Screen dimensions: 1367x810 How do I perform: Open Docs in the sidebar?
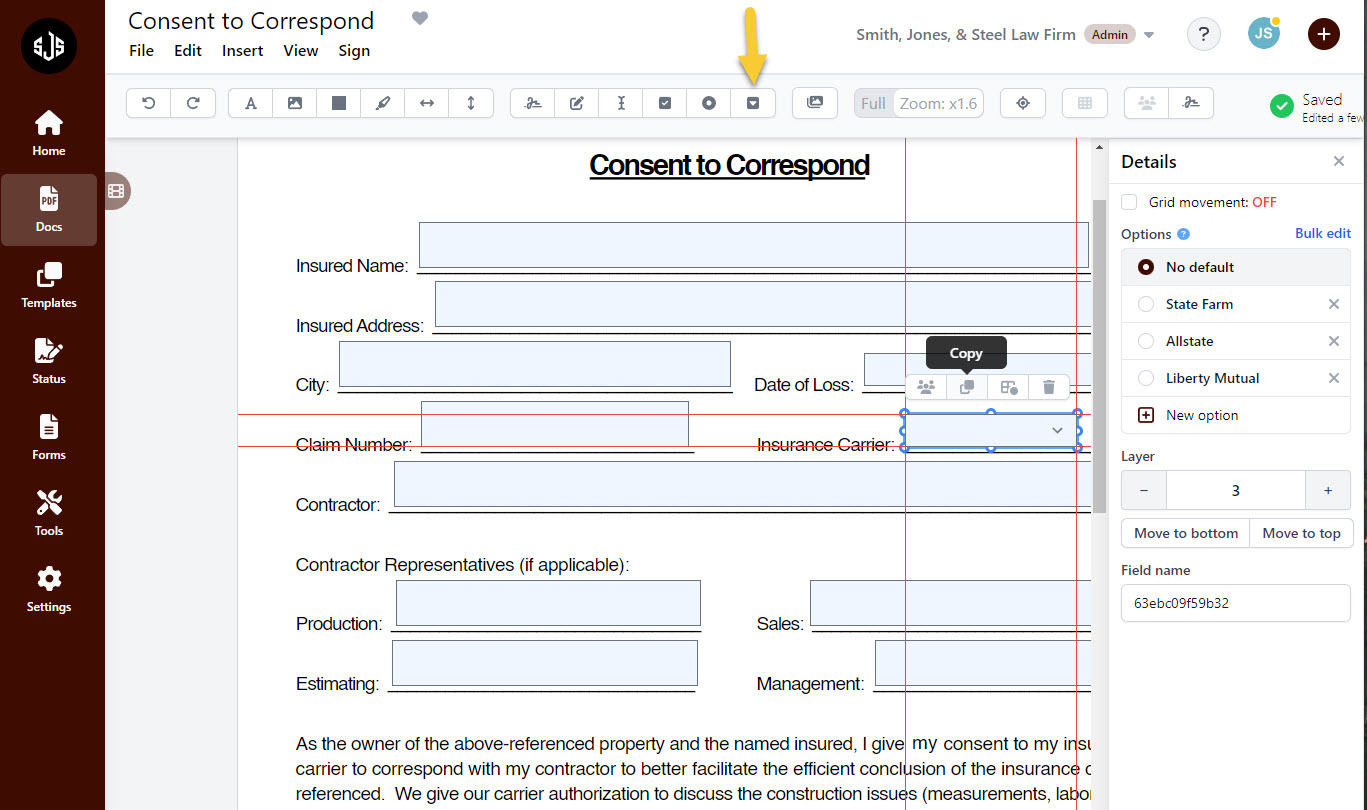point(49,210)
